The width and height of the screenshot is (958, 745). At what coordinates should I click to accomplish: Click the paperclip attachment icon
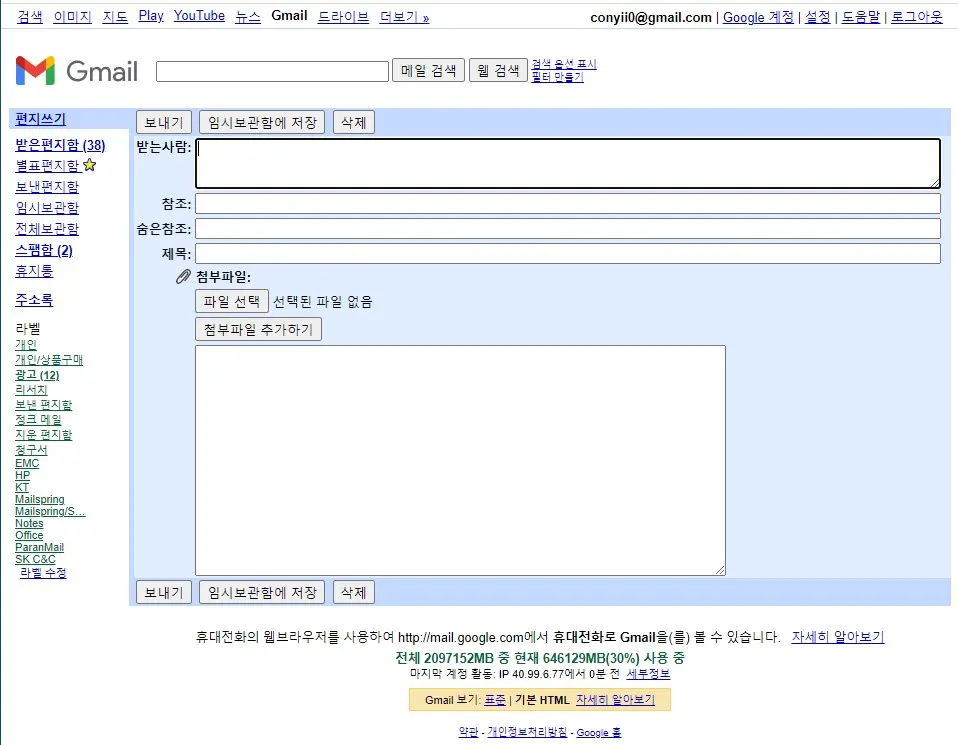(x=183, y=277)
